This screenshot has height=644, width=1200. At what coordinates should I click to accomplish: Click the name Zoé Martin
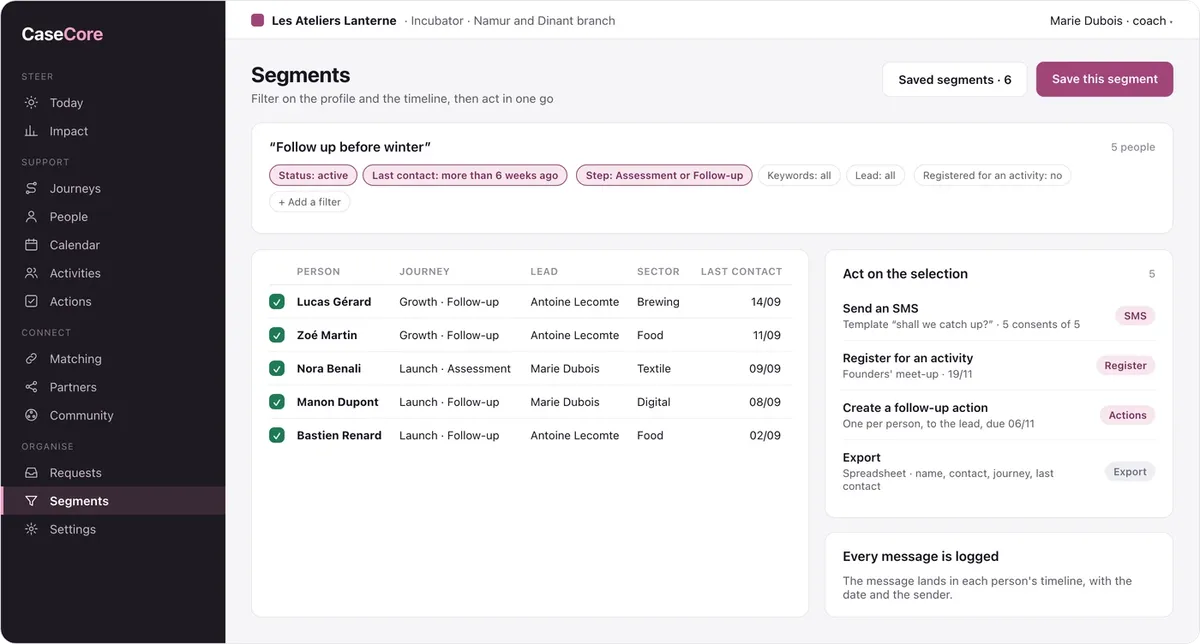point(327,335)
